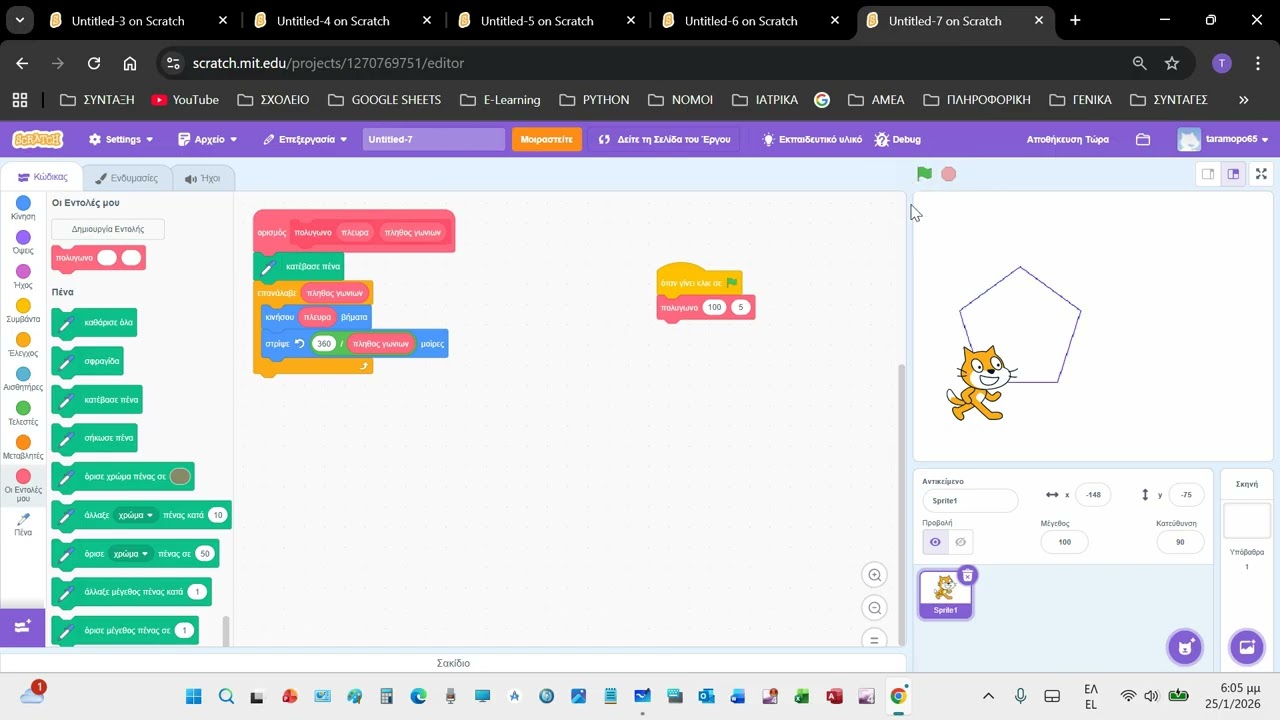Viewport: 1280px width, 720px height.
Task: Select the Κώδικας tab
Action: [x=43, y=177]
